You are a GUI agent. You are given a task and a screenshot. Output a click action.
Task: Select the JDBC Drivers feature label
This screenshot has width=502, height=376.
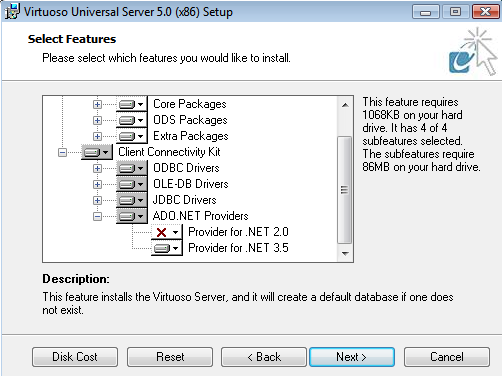(185, 200)
